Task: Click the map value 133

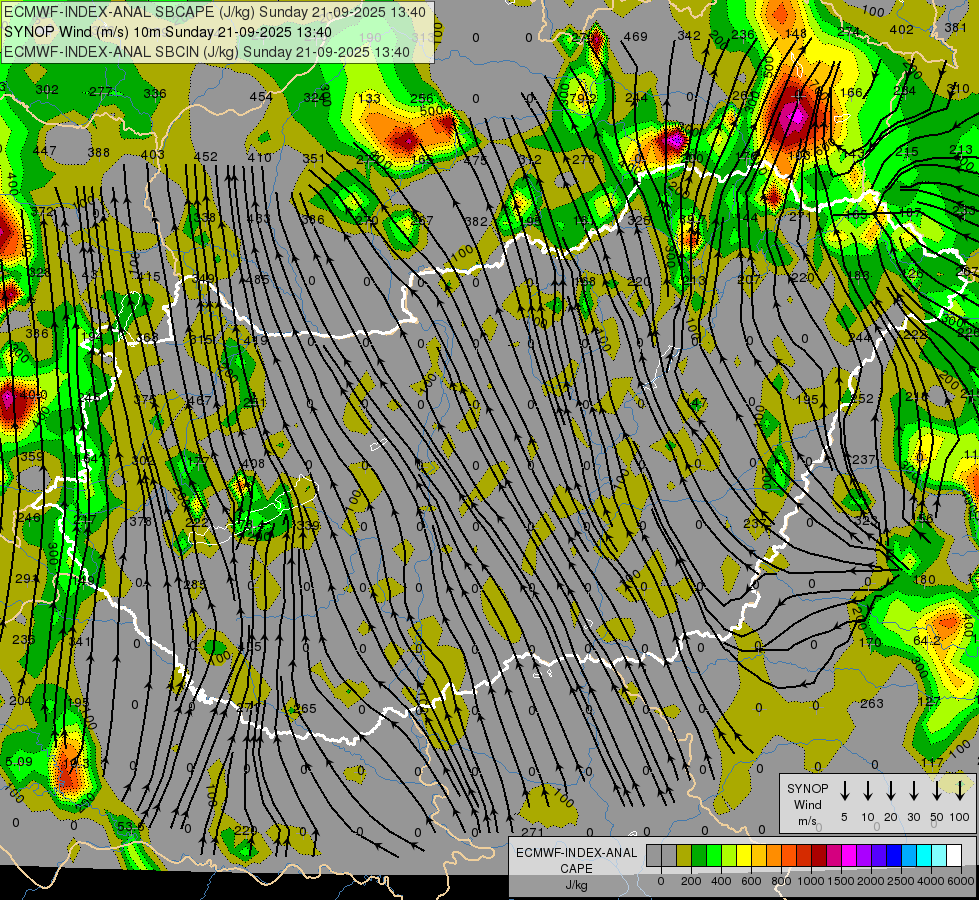Action: (x=370, y=98)
